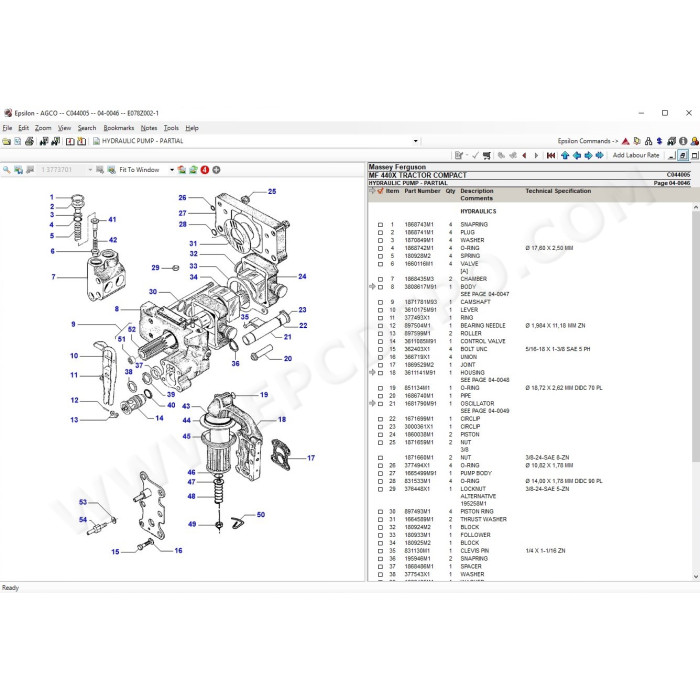This screenshot has width=700, height=700.
Task: Click the Add Labour Rate button
Action: point(636,155)
